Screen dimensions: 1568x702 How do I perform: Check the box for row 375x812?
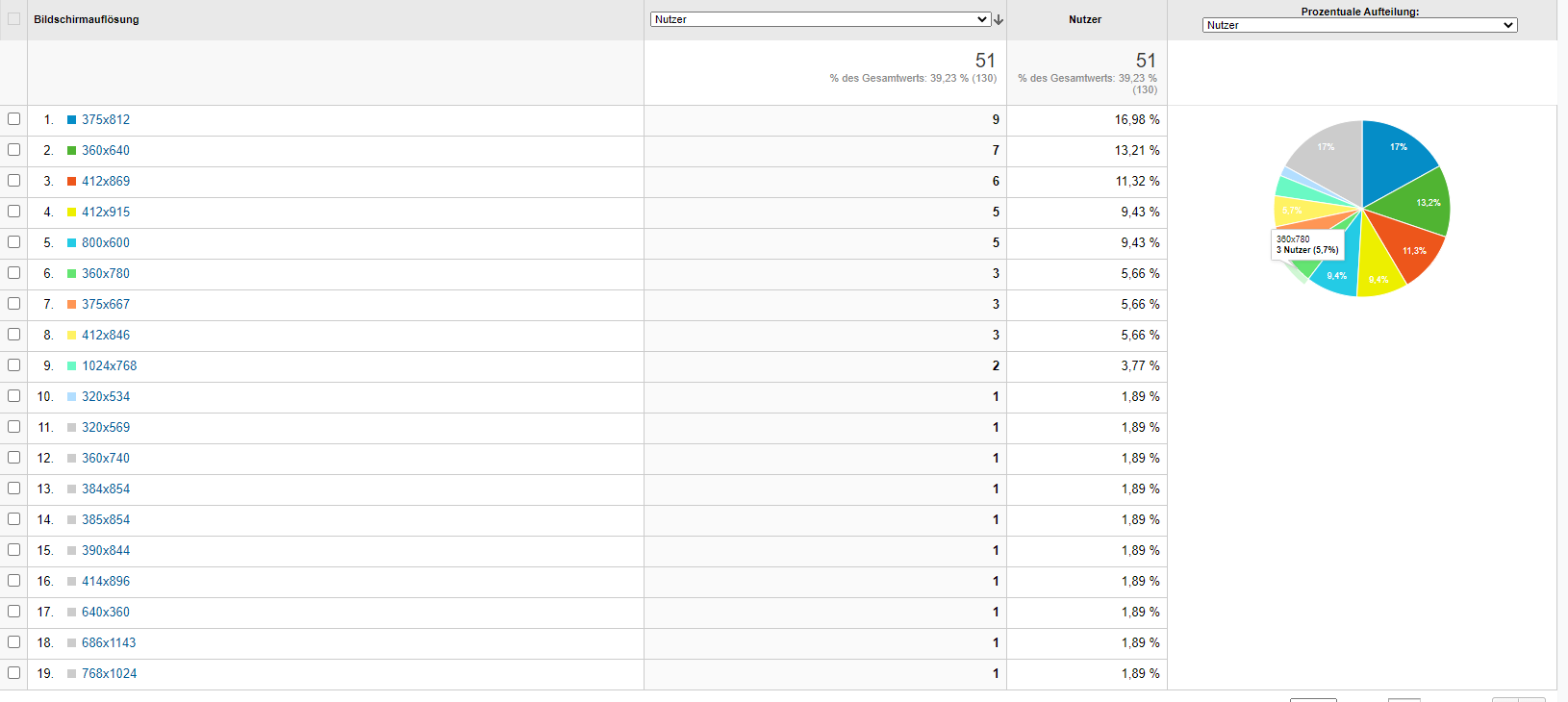click(13, 119)
